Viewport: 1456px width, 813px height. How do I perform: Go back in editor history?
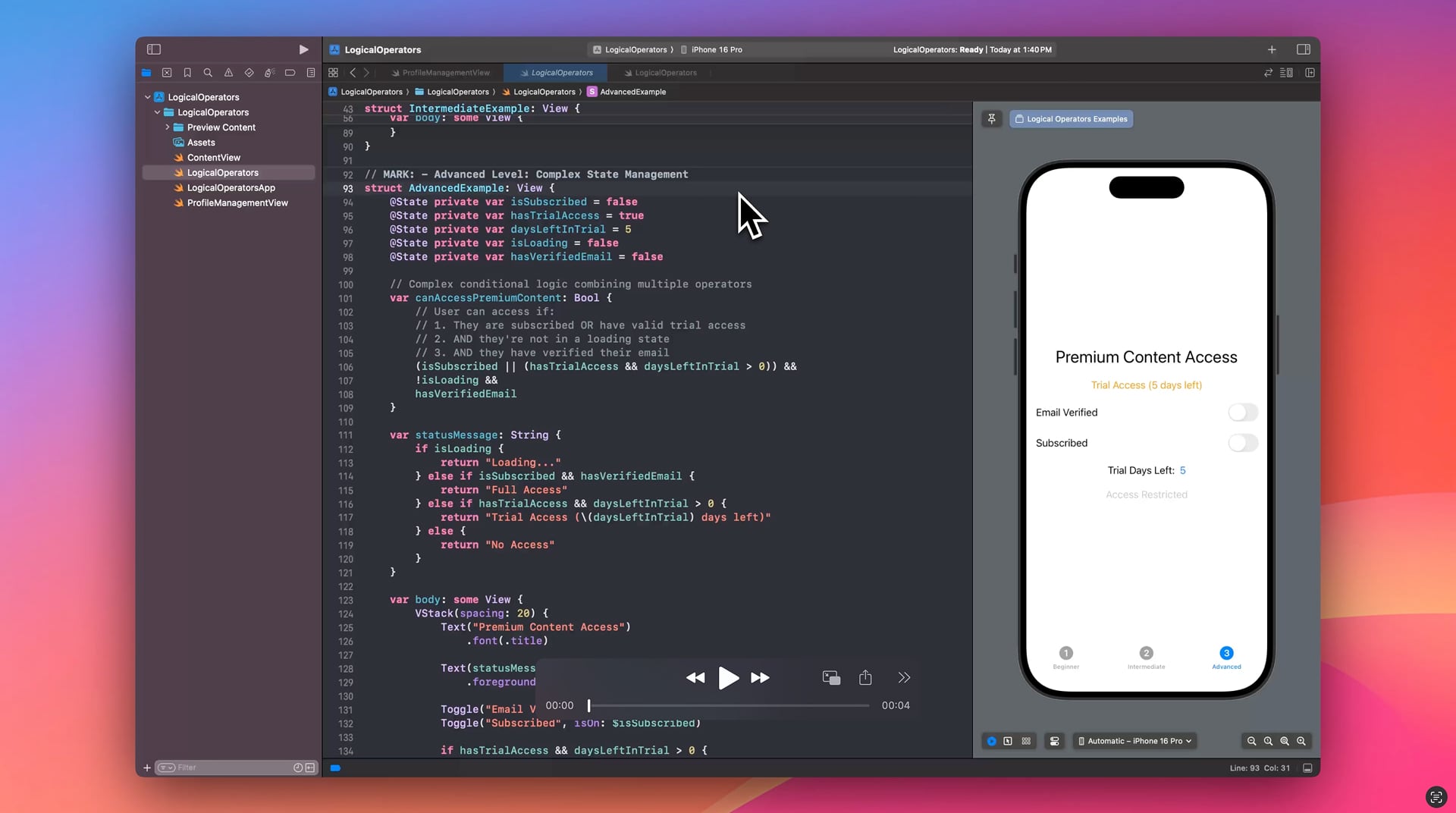353,73
